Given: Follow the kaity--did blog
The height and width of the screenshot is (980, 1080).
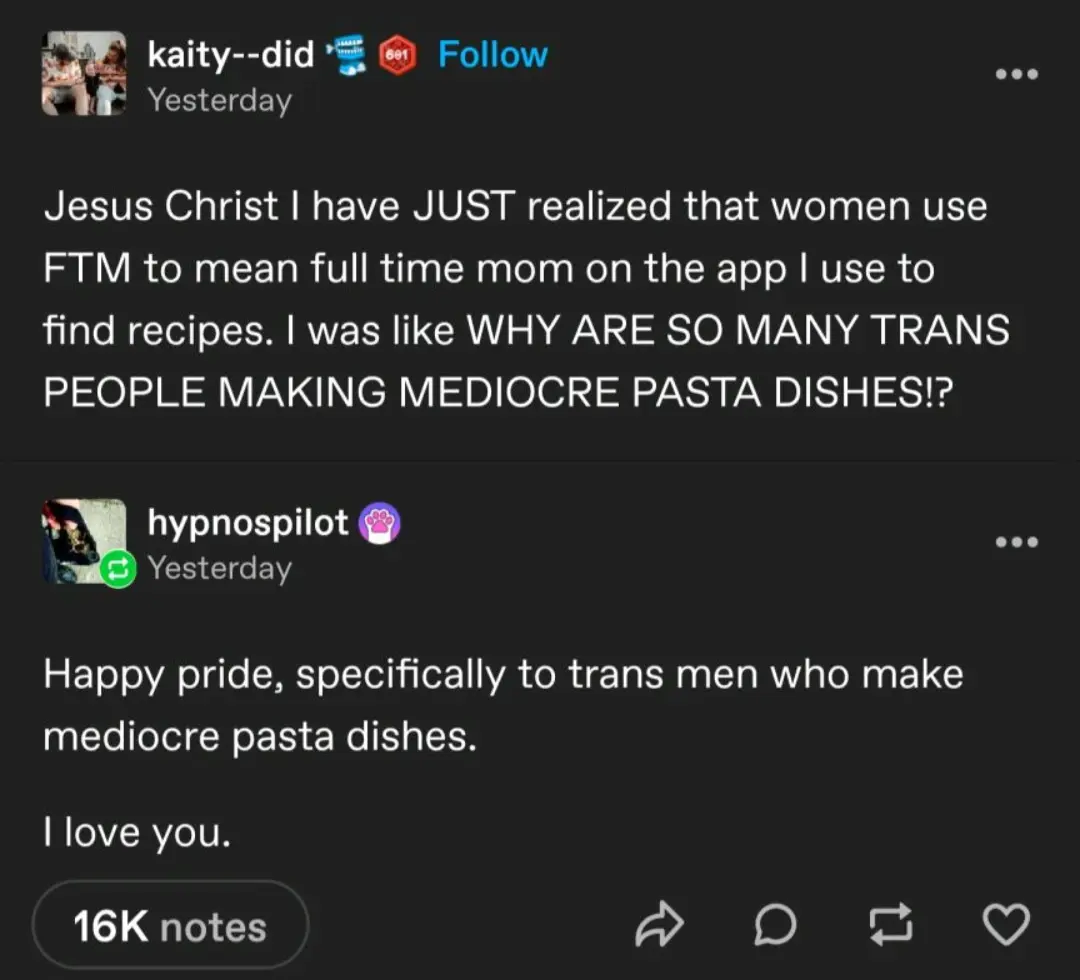Looking at the screenshot, I should (x=493, y=55).
